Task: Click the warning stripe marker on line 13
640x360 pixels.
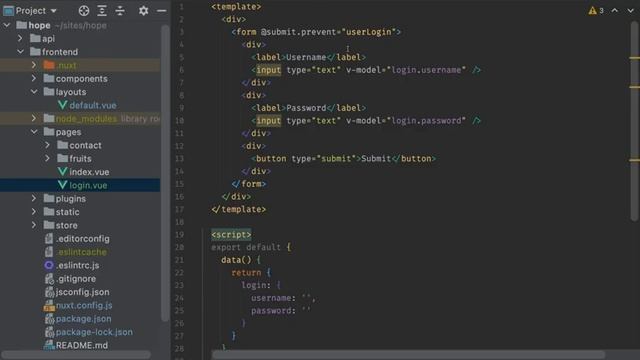Action: 634,160
